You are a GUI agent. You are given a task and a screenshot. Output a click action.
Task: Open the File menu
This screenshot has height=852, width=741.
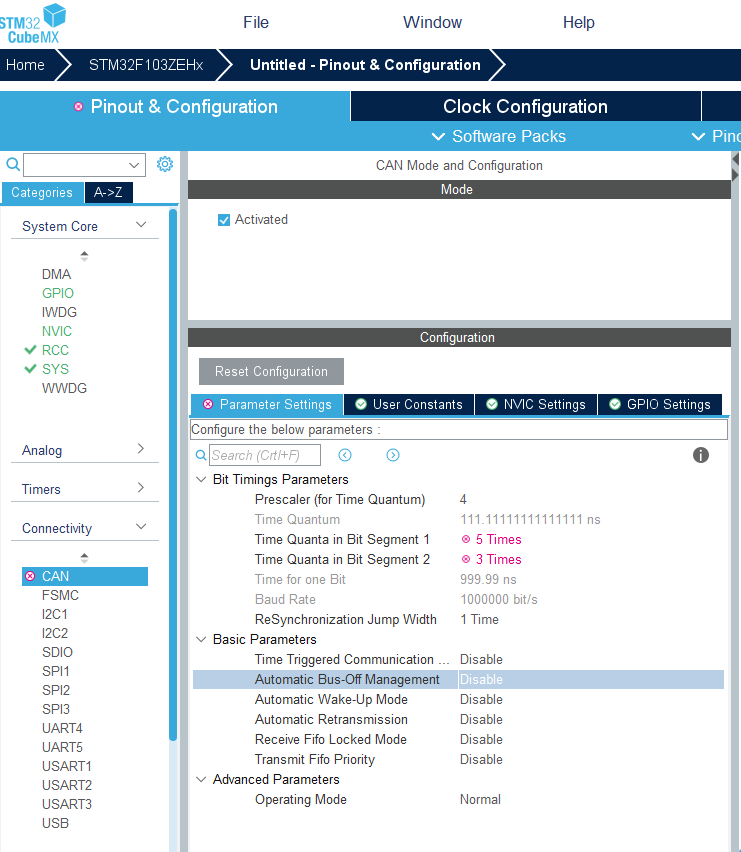tap(256, 22)
